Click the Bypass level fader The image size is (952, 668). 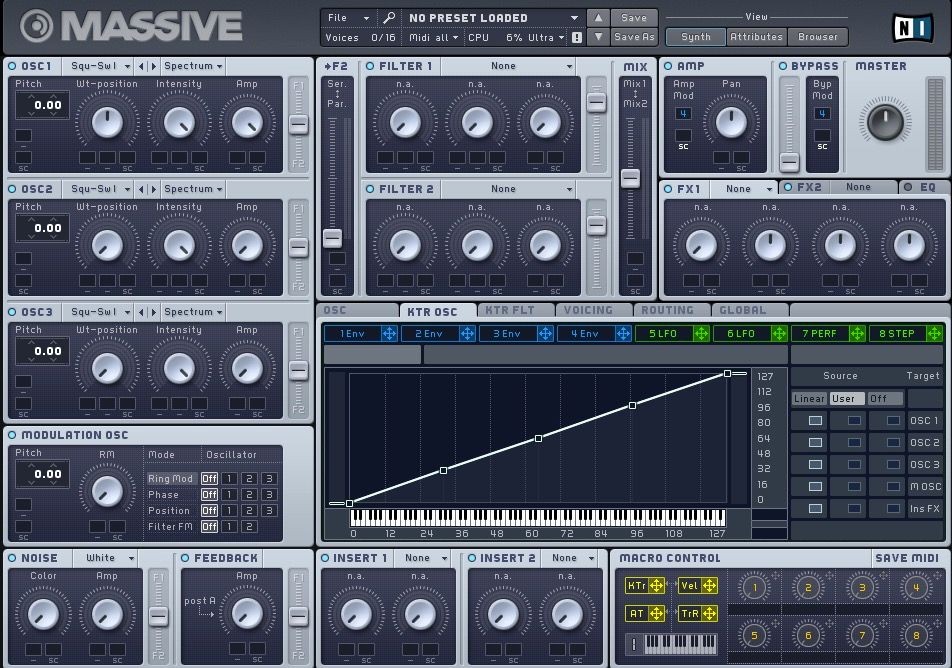click(x=789, y=162)
